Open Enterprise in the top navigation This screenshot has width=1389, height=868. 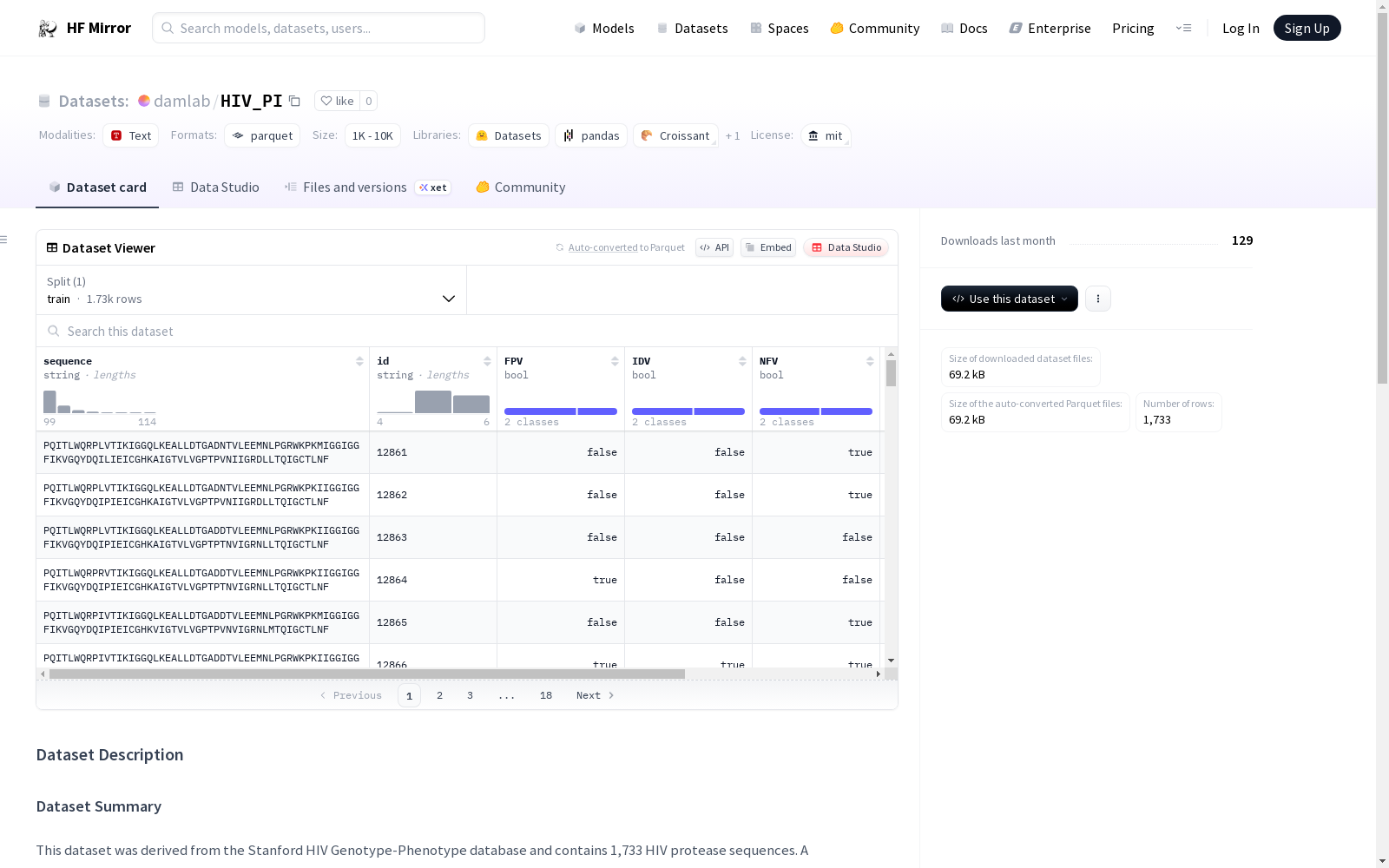[1050, 28]
